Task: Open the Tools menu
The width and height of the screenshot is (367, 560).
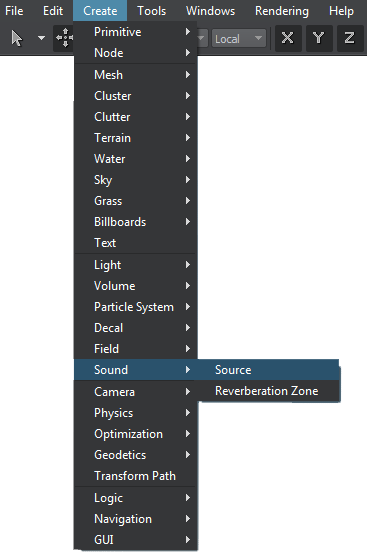Action: [x=151, y=11]
